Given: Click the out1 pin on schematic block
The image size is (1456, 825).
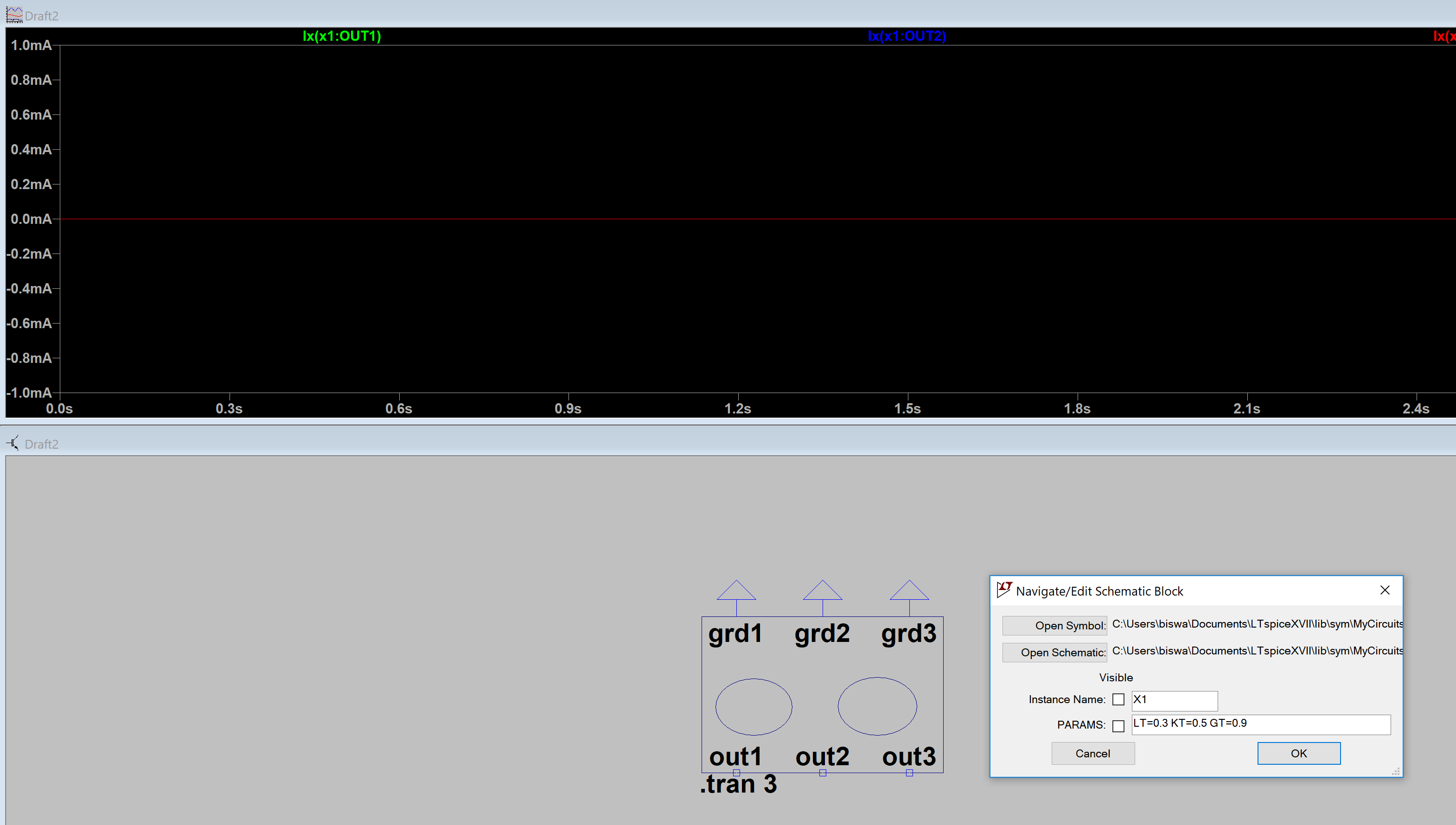Looking at the screenshot, I should click(736, 773).
